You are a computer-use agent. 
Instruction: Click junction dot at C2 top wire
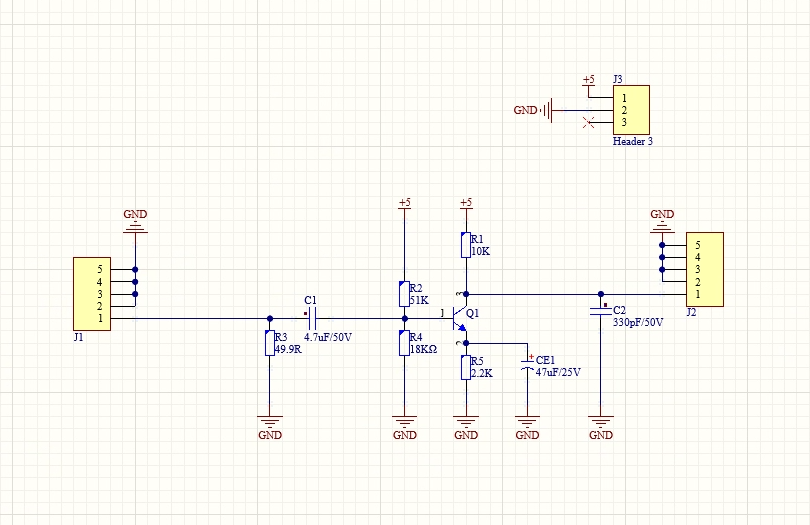pos(601,294)
